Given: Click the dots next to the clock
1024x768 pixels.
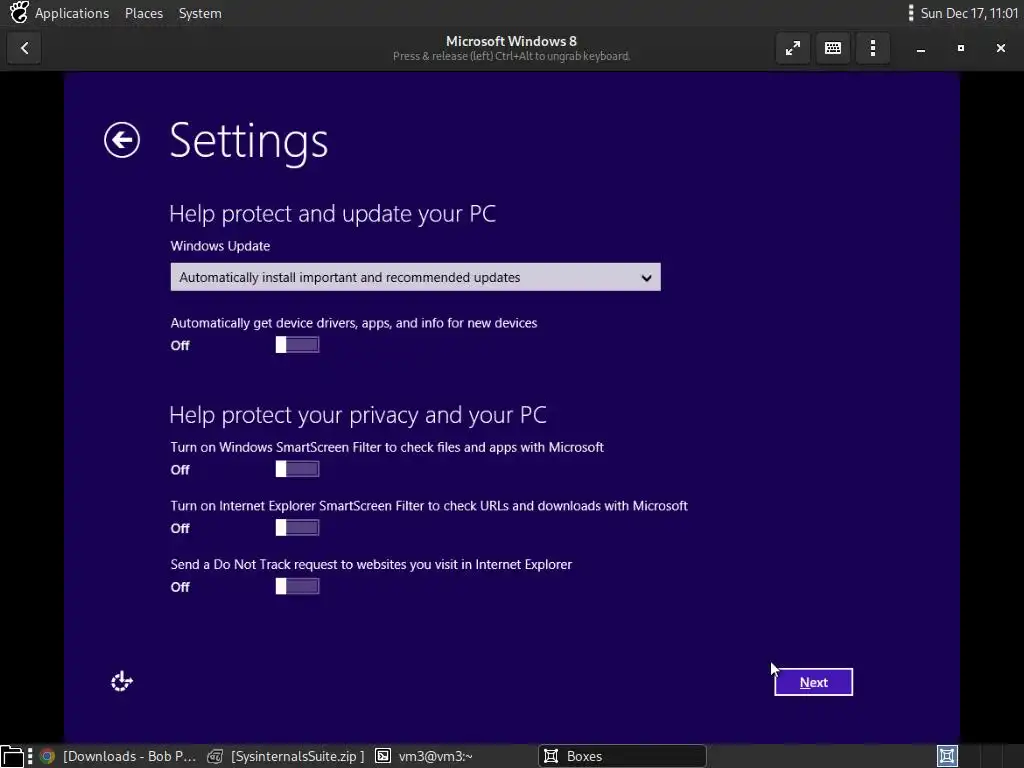Looking at the screenshot, I should (910, 13).
